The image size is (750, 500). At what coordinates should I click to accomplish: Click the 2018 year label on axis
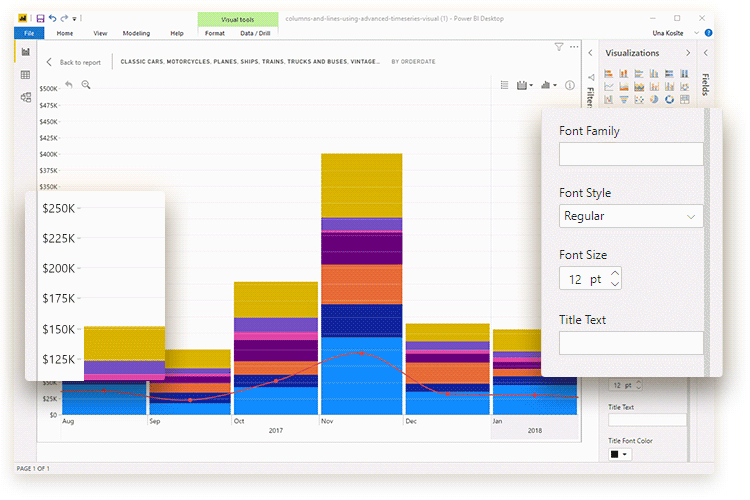[535, 431]
